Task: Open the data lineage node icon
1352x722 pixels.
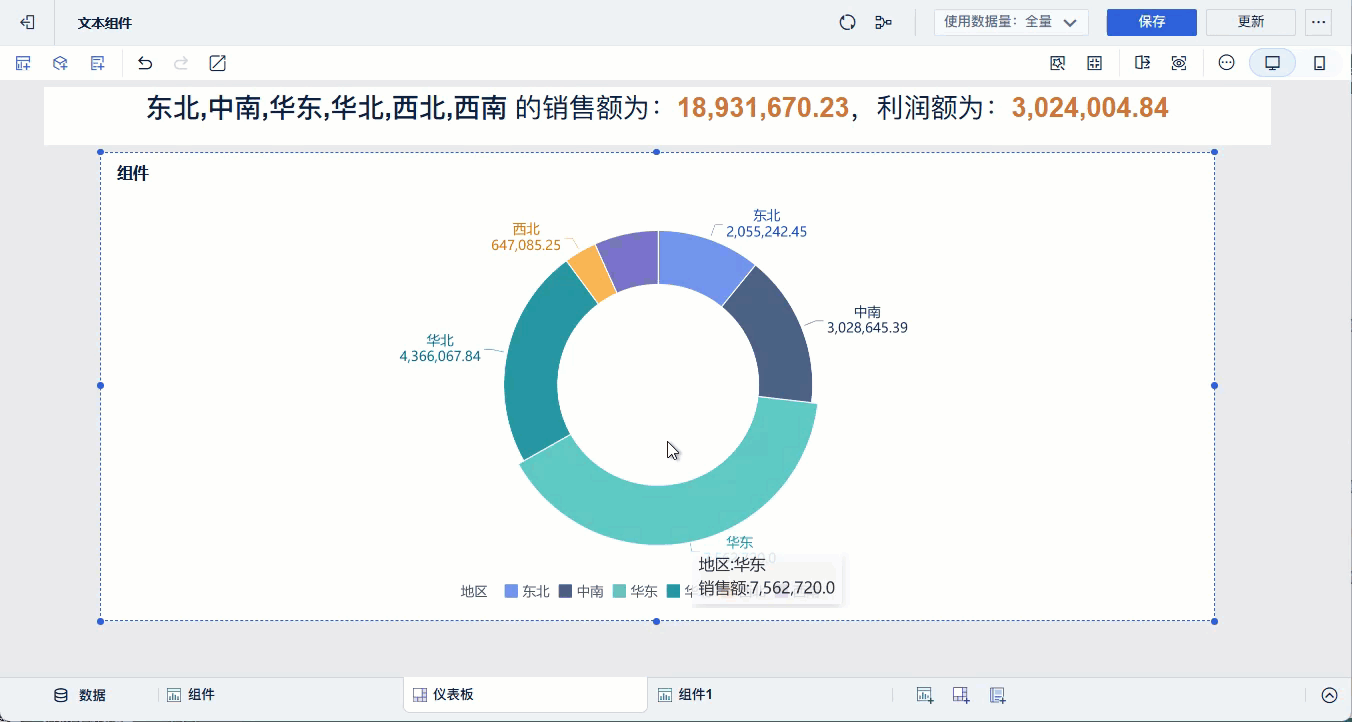Action: (884, 22)
